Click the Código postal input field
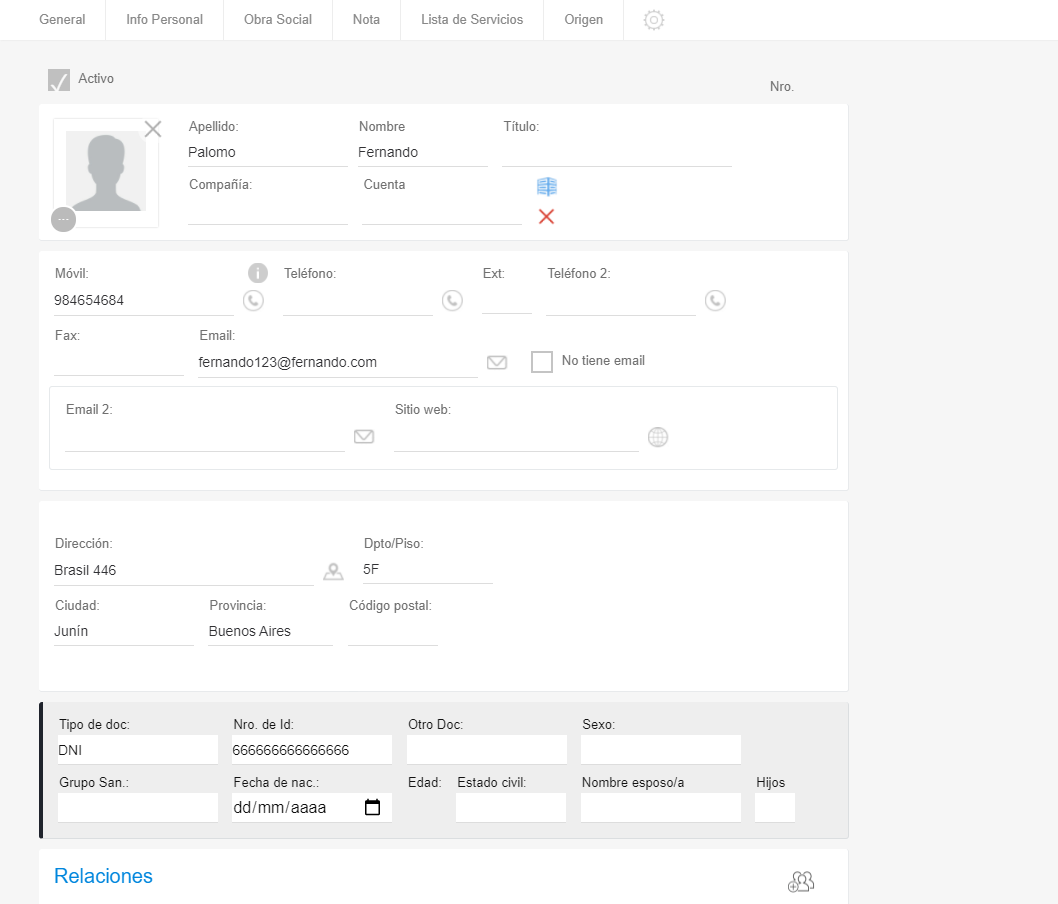 pyautogui.click(x=392, y=632)
